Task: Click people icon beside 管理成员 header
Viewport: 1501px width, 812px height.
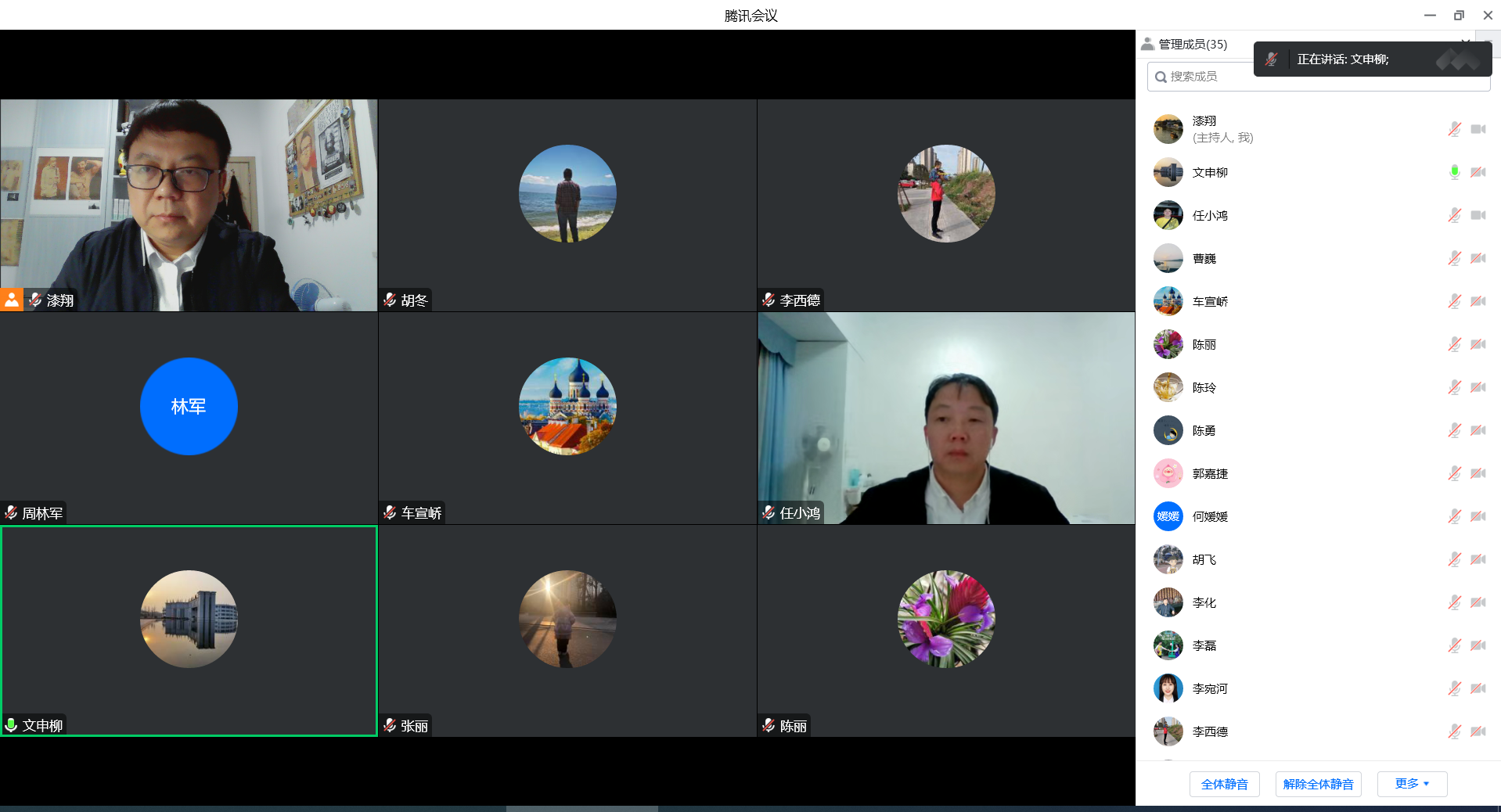Action: coord(1147,44)
